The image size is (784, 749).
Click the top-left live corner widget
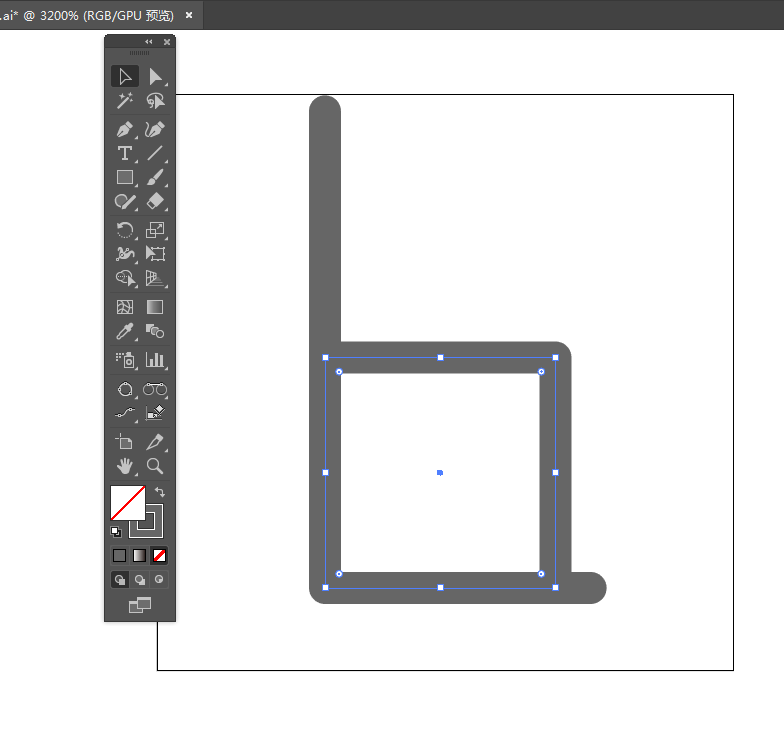point(339,372)
